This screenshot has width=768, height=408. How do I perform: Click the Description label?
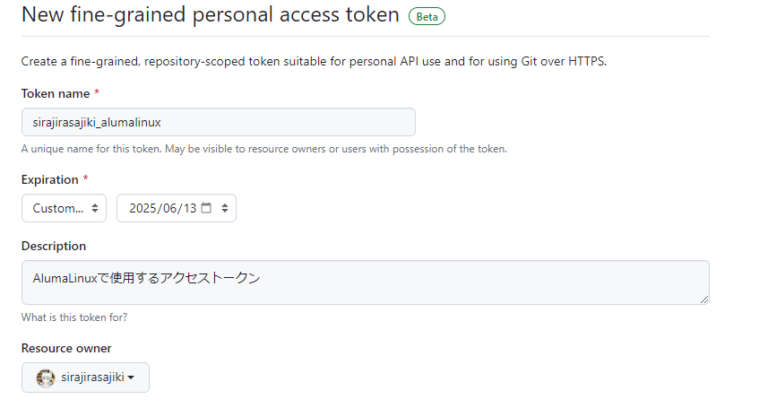54,246
